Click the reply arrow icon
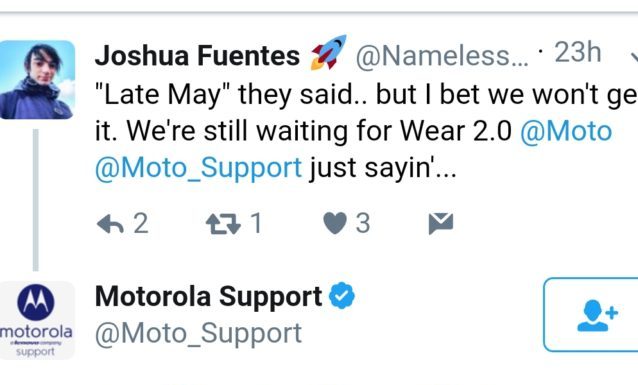The height and width of the screenshot is (385, 638). [110, 224]
